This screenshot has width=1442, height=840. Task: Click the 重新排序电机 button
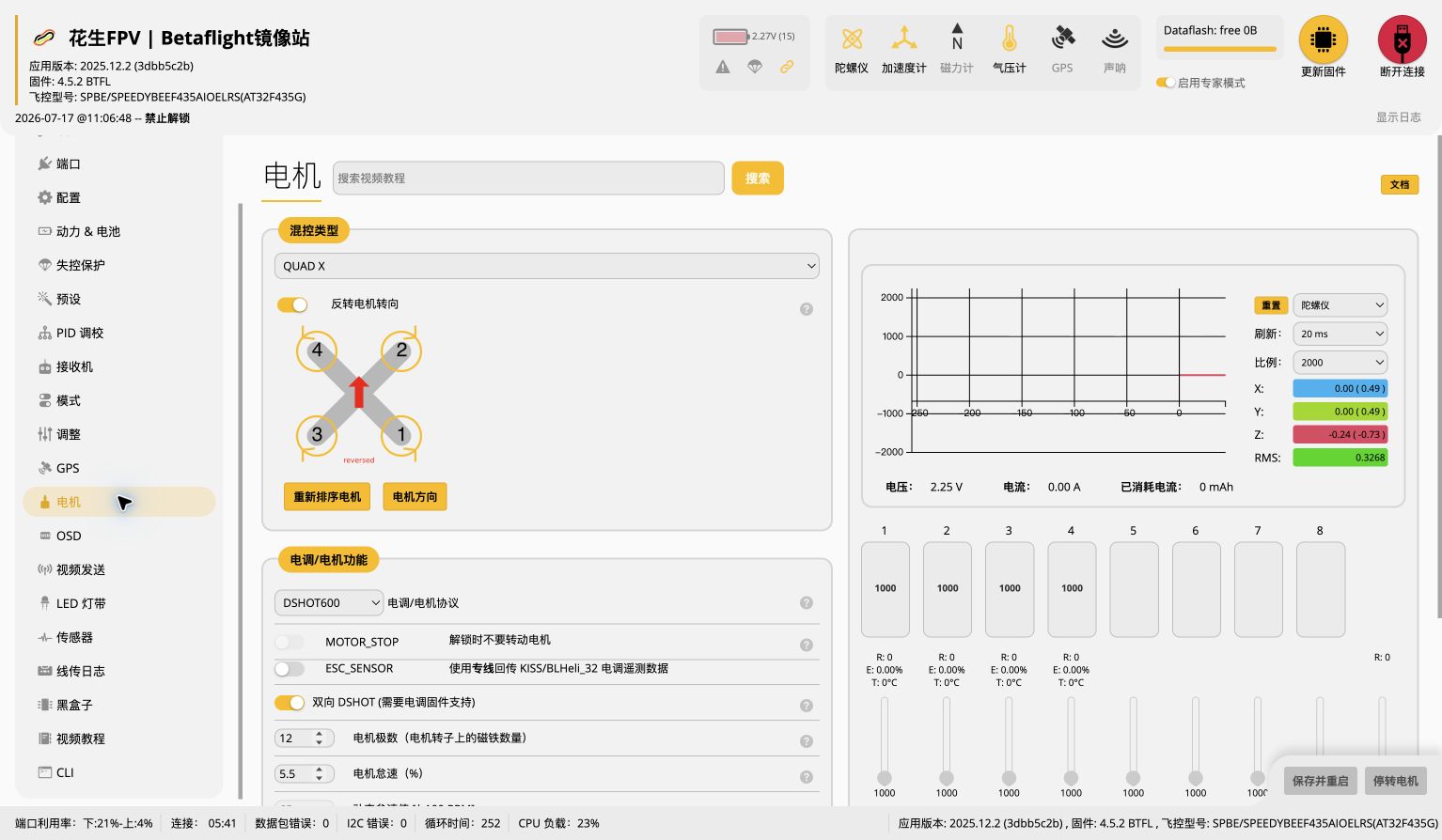click(327, 497)
